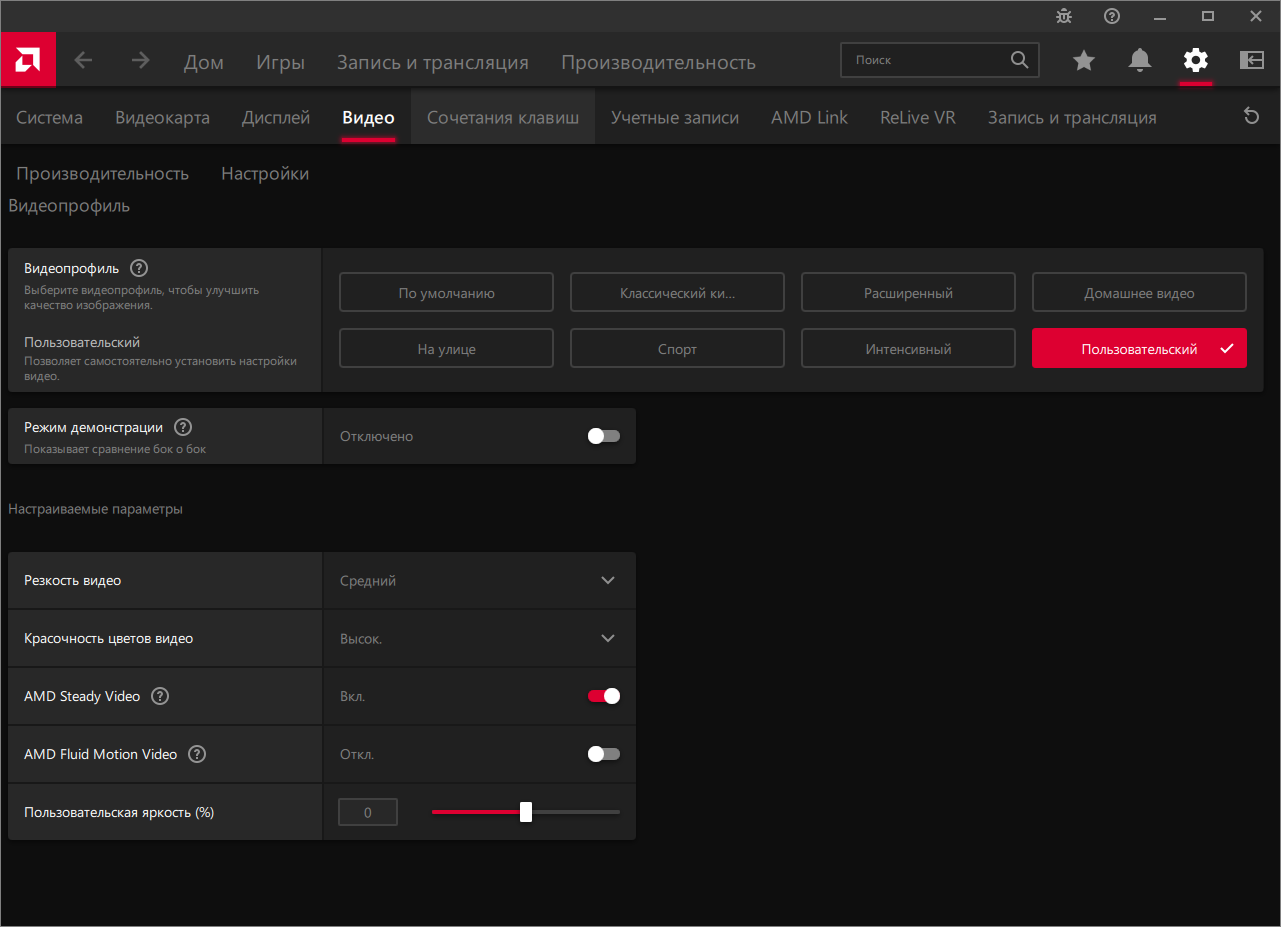
Task: Open Настройки sub-tab
Action: pyautogui.click(x=265, y=173)
